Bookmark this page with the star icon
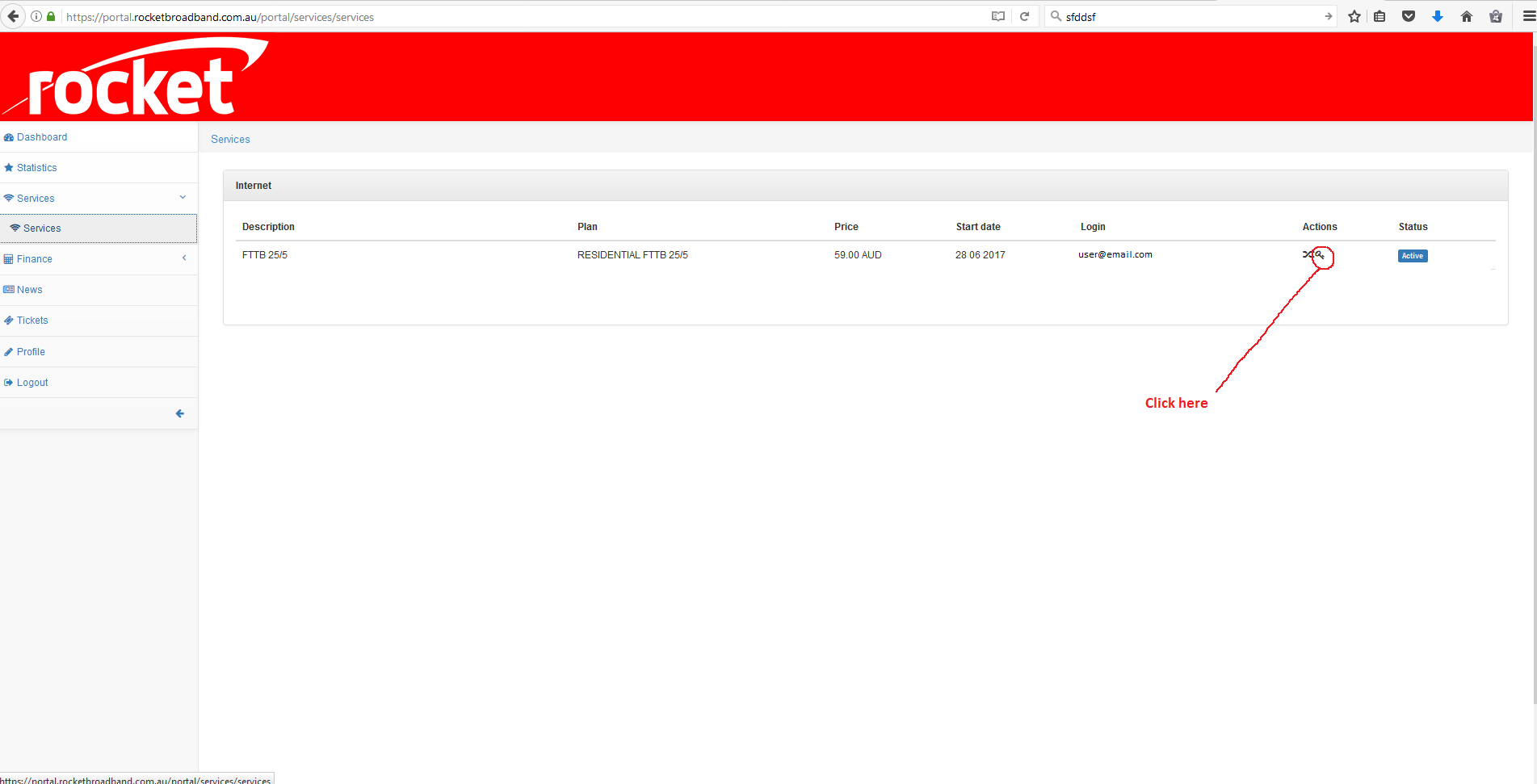1537x784 pixels. pyautogui.click(x=1354, y=16)
